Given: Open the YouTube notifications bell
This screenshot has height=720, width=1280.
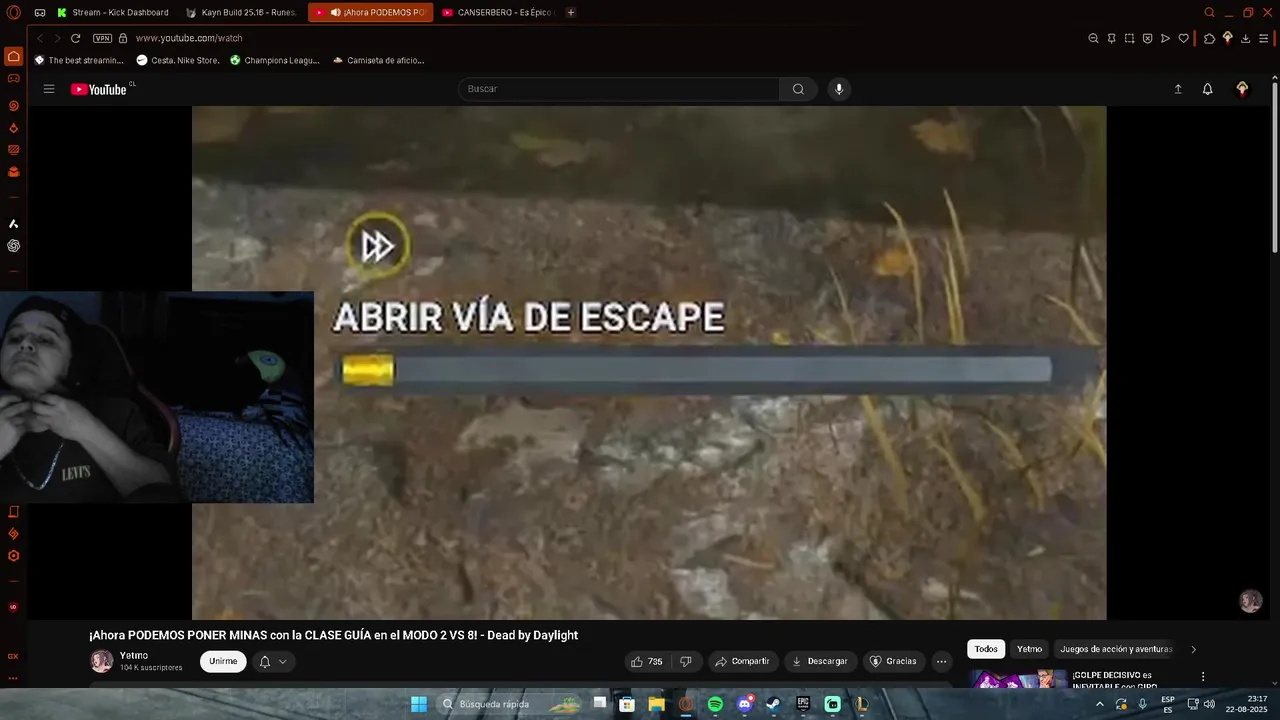Looking at the screenshot, I should [x=1207, y=89].
